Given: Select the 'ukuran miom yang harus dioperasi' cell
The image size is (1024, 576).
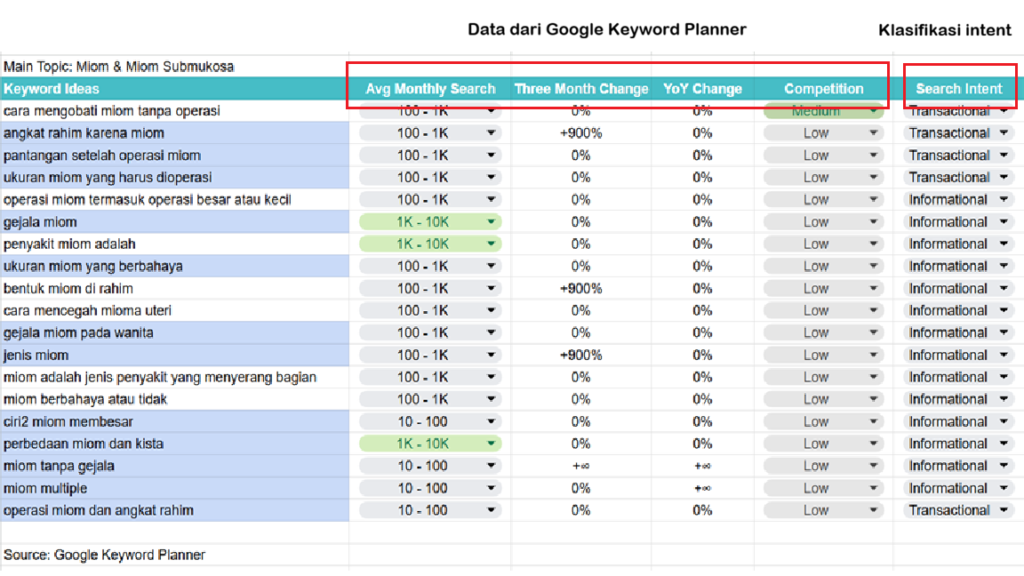Looking at the screenshot, I should [x=174, y=178].
